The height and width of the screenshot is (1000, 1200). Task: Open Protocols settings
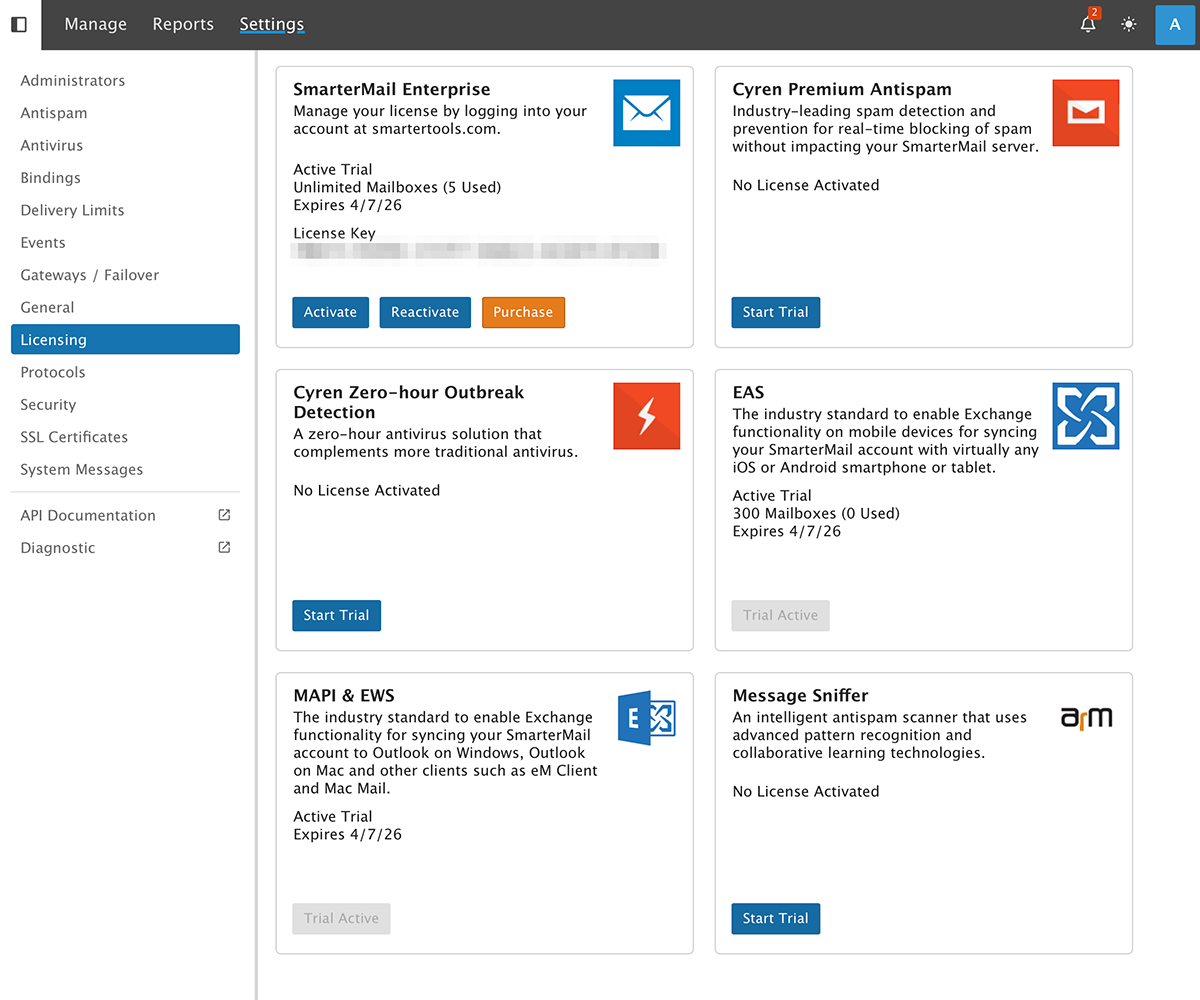(53, 372)
